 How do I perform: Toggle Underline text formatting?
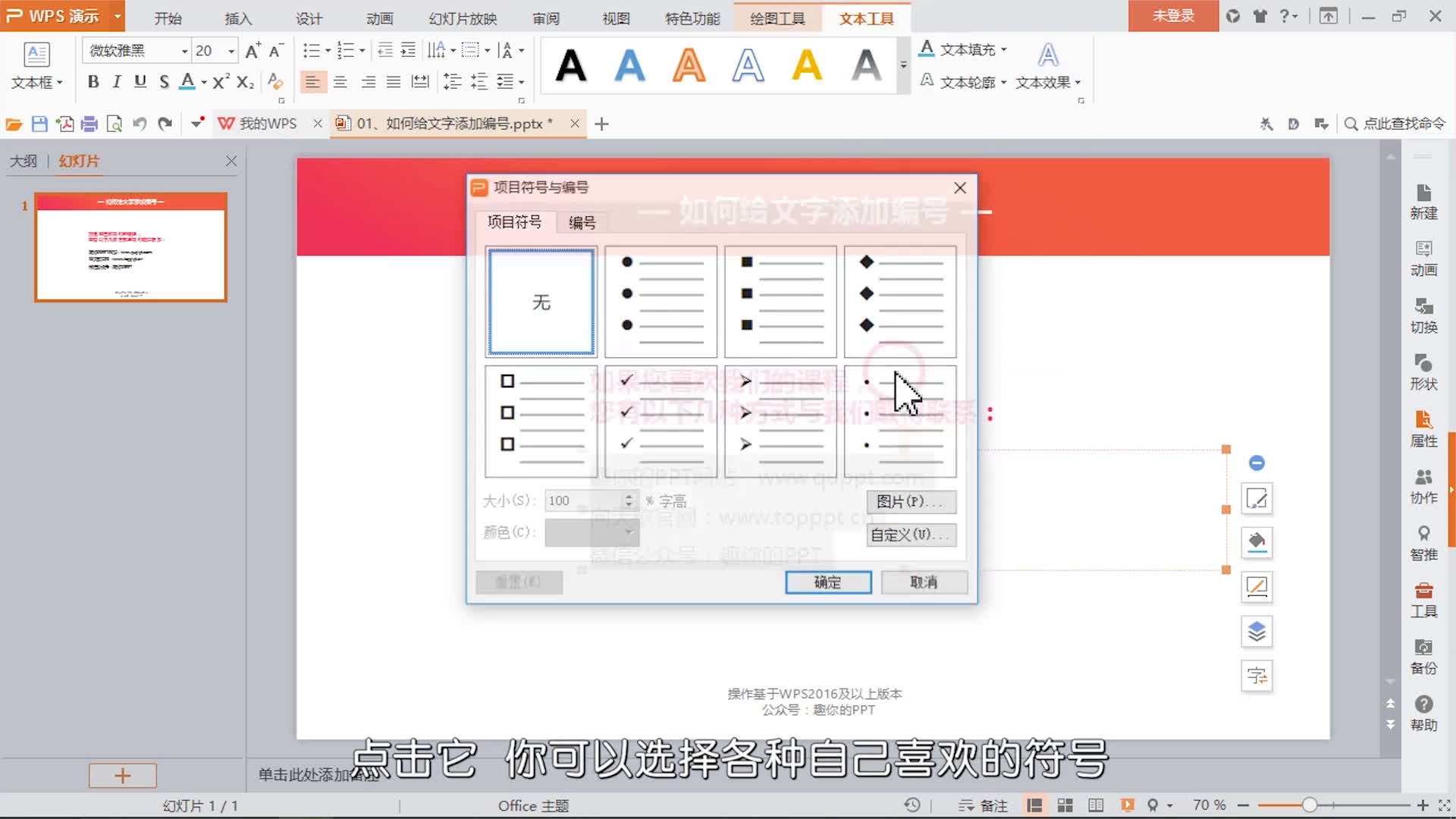140,82
